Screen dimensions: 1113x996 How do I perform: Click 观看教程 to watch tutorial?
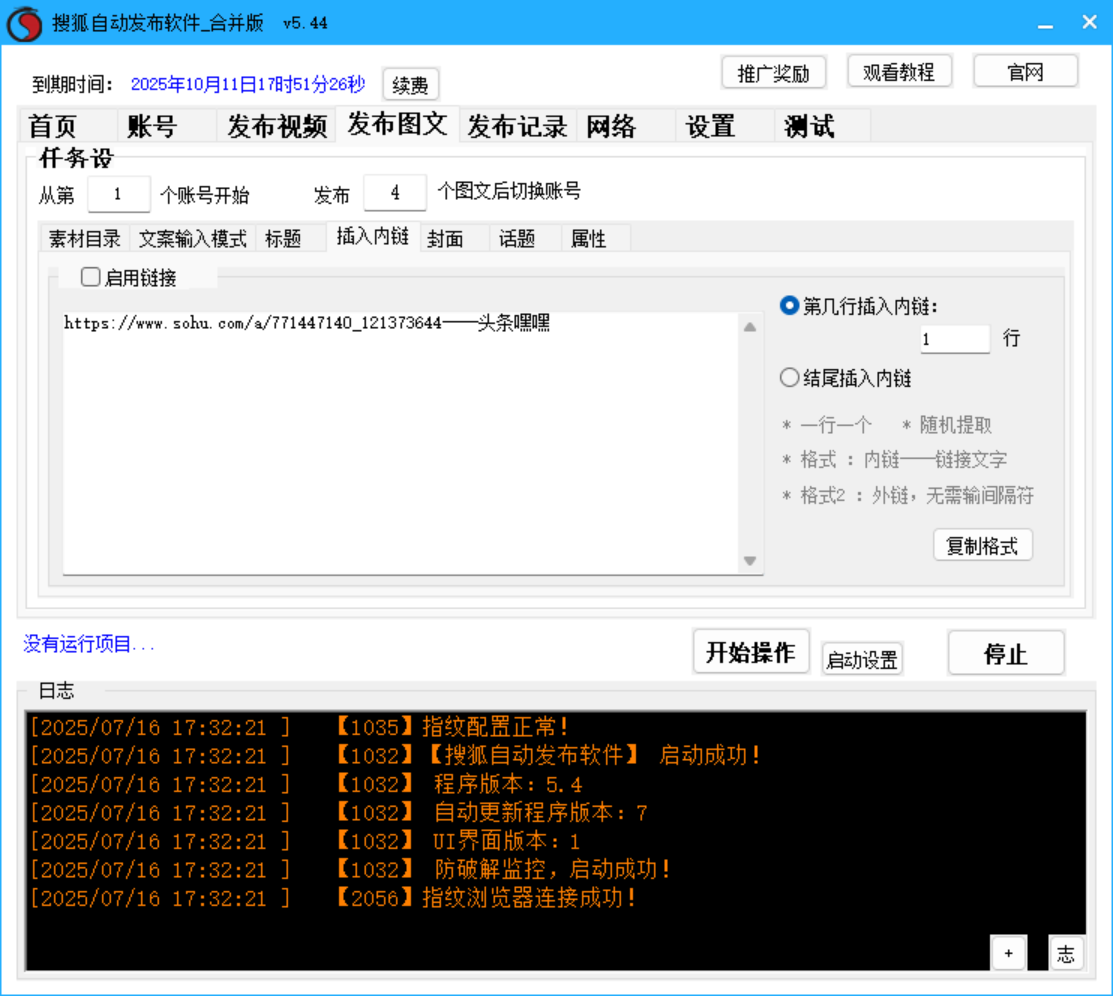(899, 72)
